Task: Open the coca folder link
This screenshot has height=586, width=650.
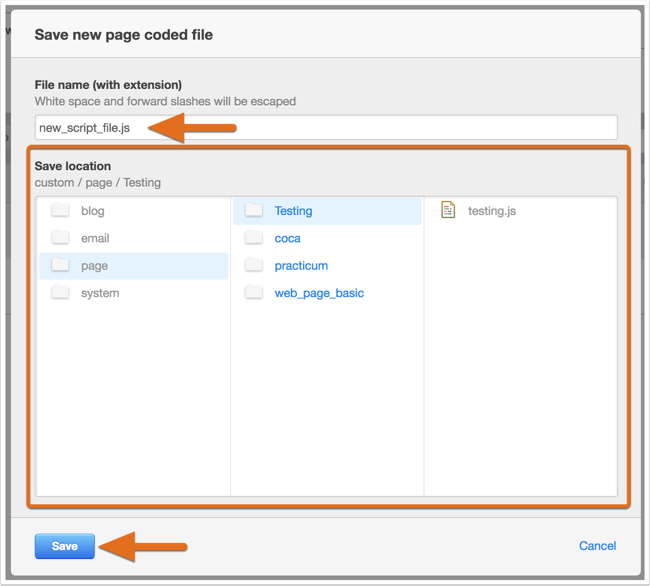Action: (x=288, y=238)
